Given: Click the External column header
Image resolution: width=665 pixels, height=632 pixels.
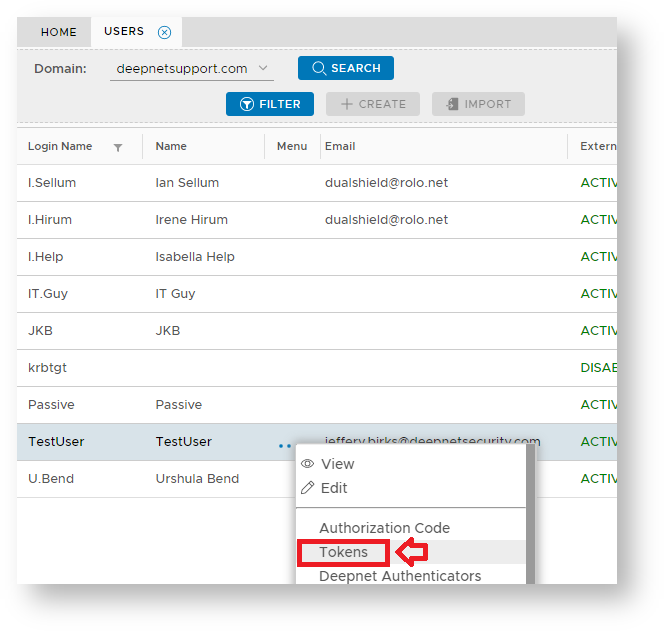Looking at the screenshot, I should coord(598,146).
